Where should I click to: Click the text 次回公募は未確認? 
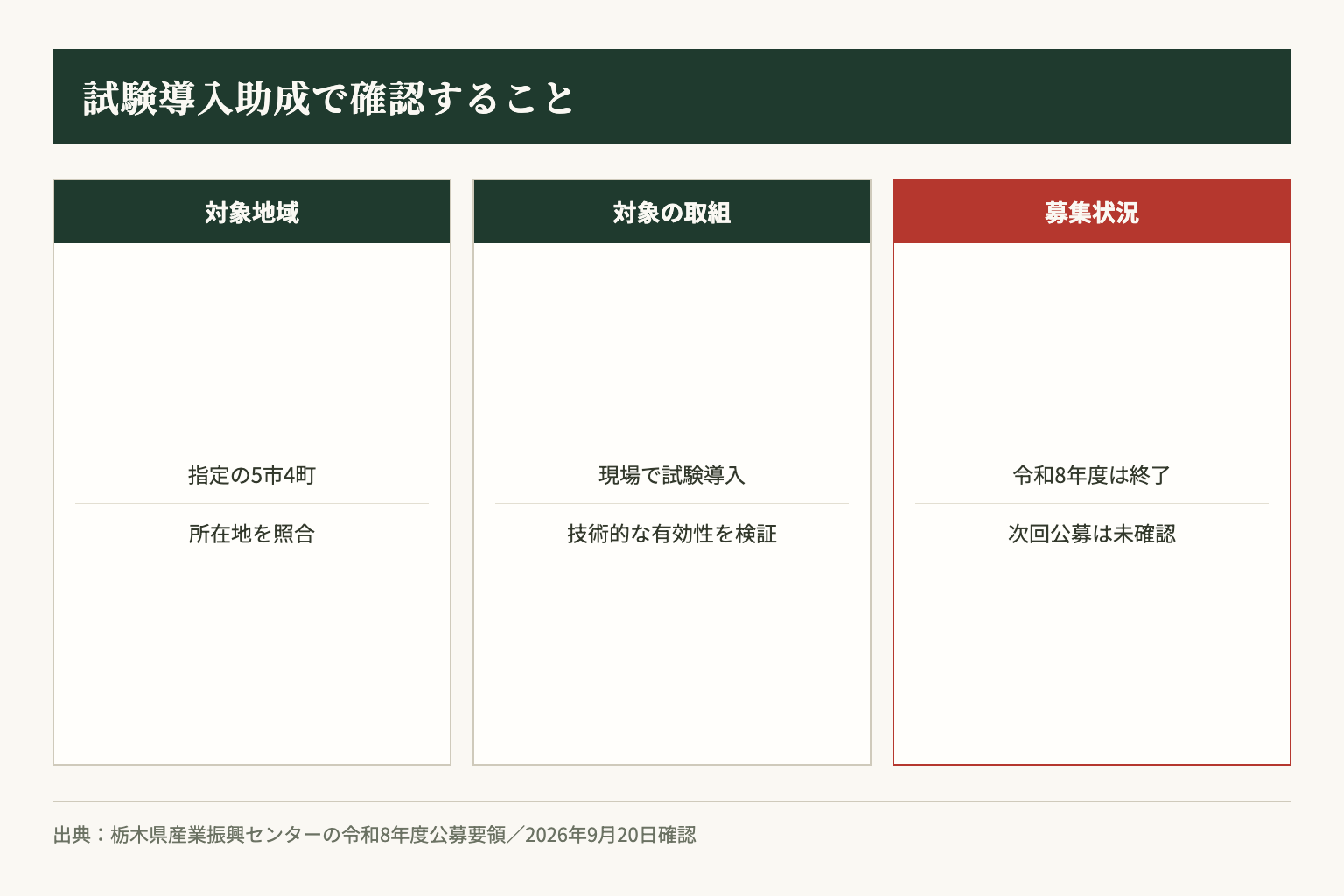1092,534
